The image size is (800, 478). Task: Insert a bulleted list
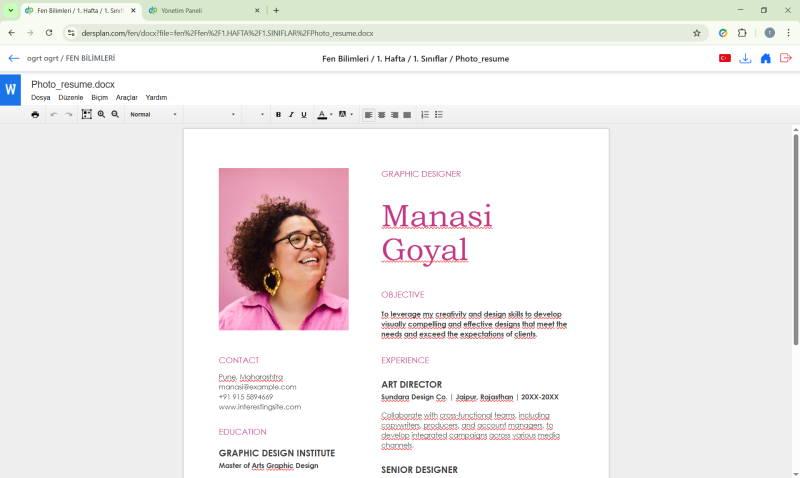tap(438, 115)
